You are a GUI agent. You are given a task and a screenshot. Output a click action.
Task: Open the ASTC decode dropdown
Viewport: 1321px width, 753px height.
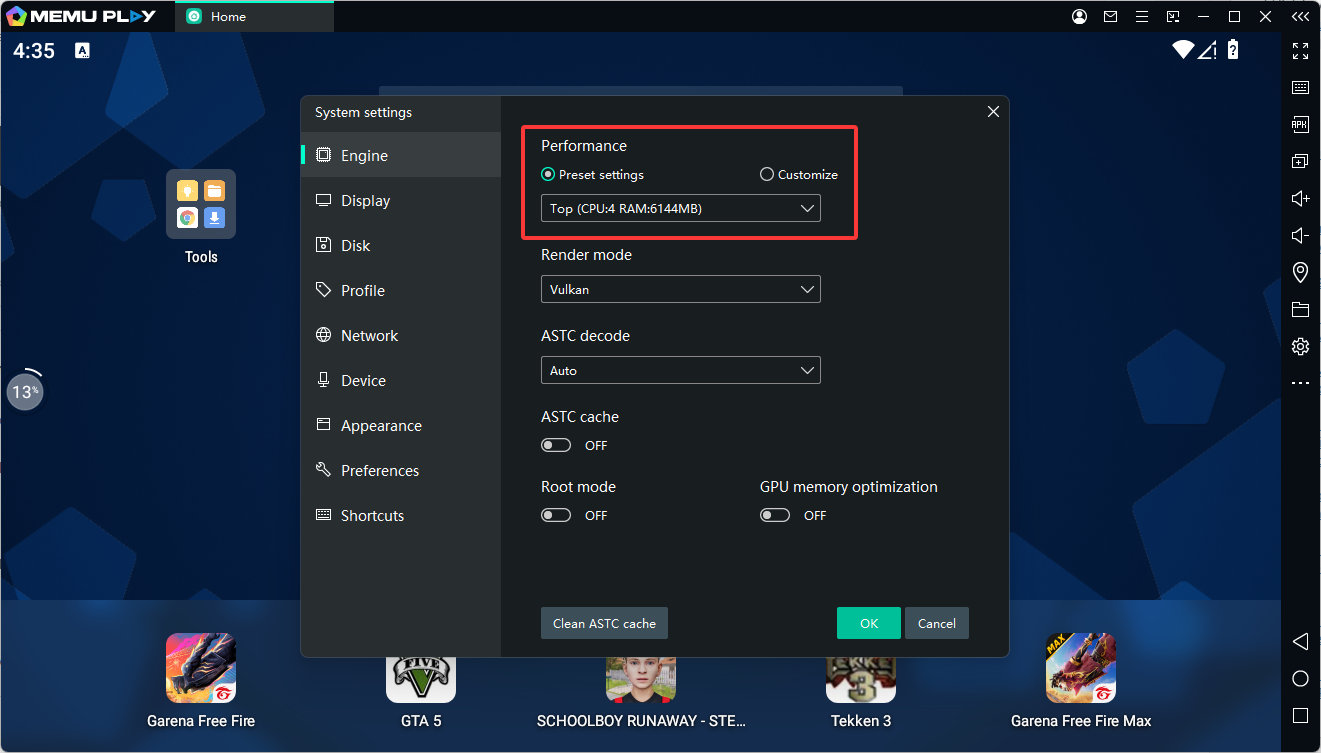(x=680, y=370)
